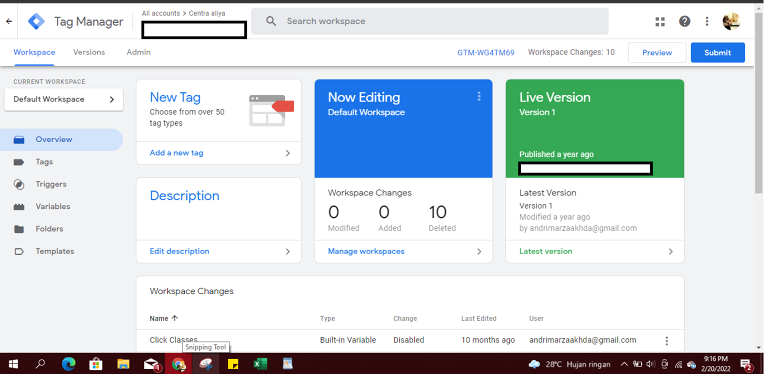Sort by Name using the up arrow
The height and width of the screenshot is (374, 768).
coord(175,318)
